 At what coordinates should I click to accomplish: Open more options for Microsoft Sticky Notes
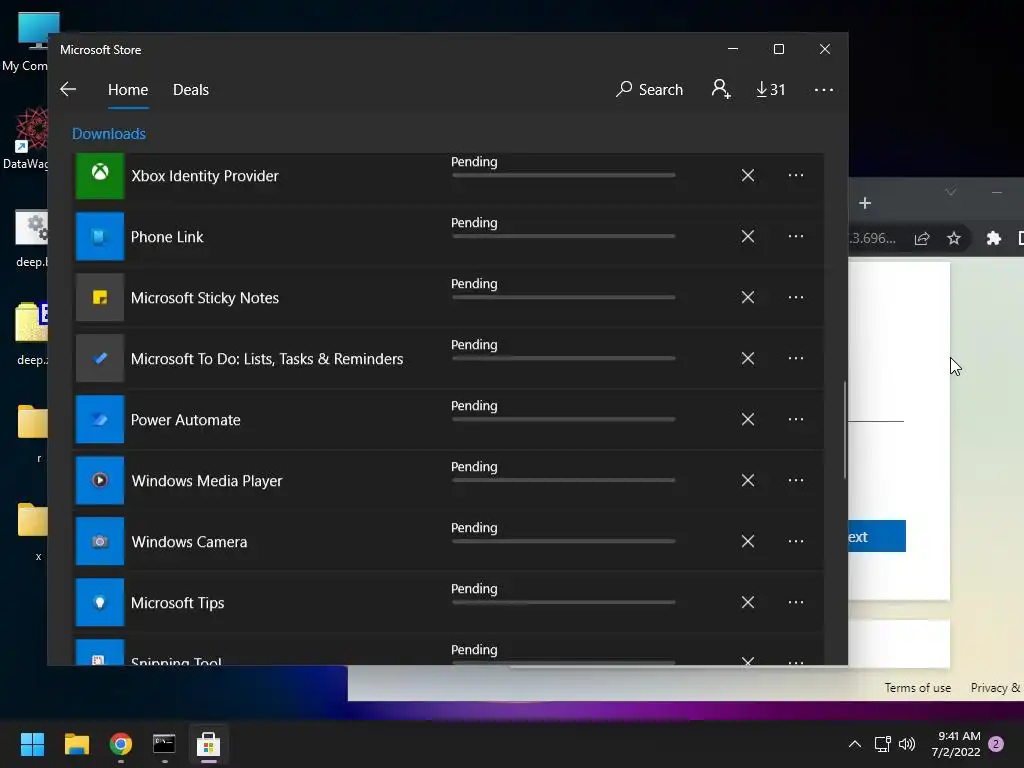pos(795,297)
